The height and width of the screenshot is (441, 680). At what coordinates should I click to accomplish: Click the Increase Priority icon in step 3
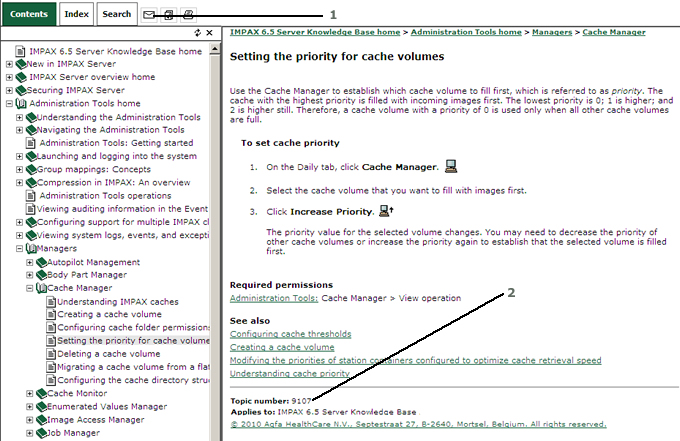point(386,211)
